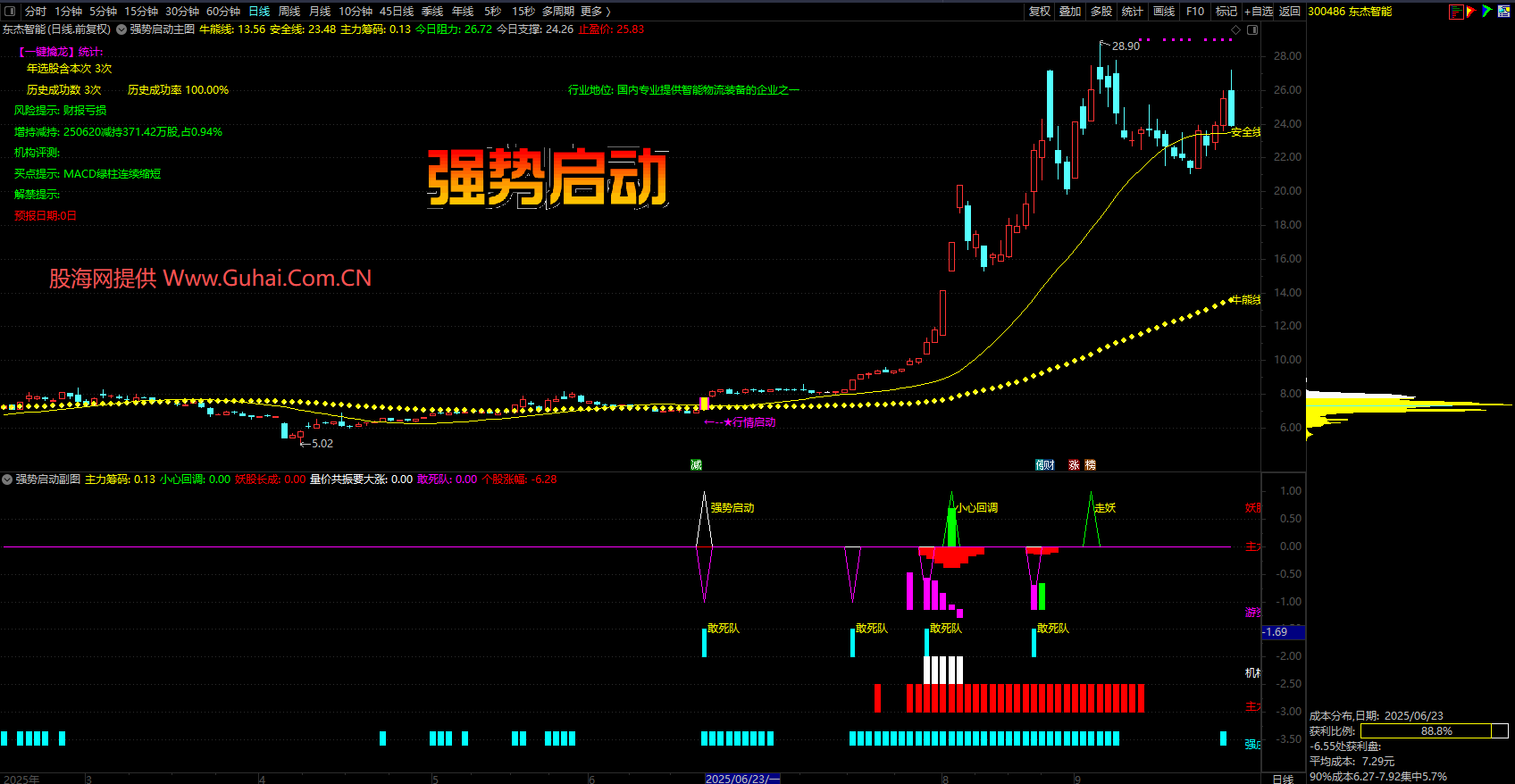Switch to the 30分钟 period
Viewport: 1515px width, 784px height.
181,11
